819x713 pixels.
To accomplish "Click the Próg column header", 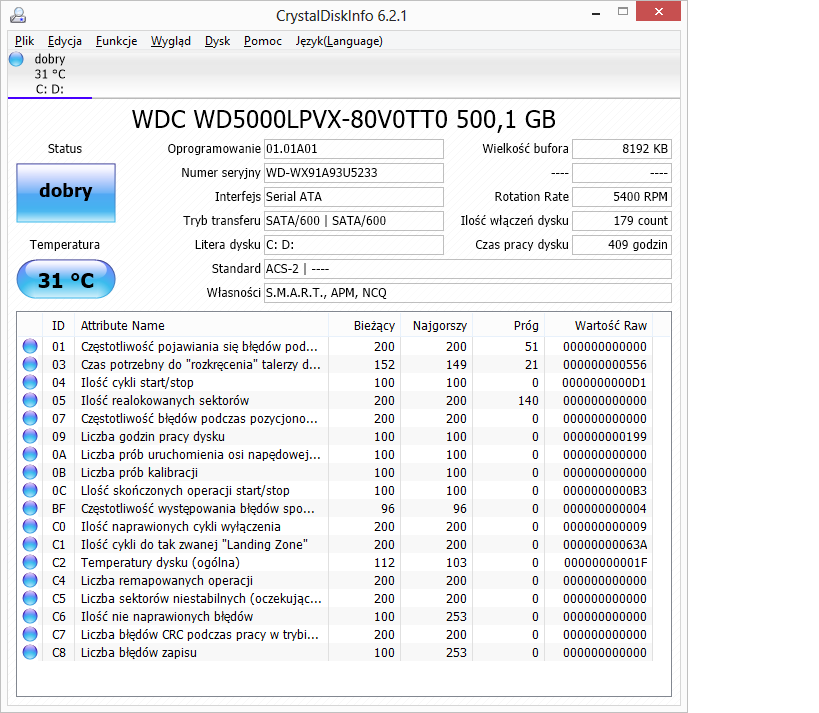I will pos(509,325).
